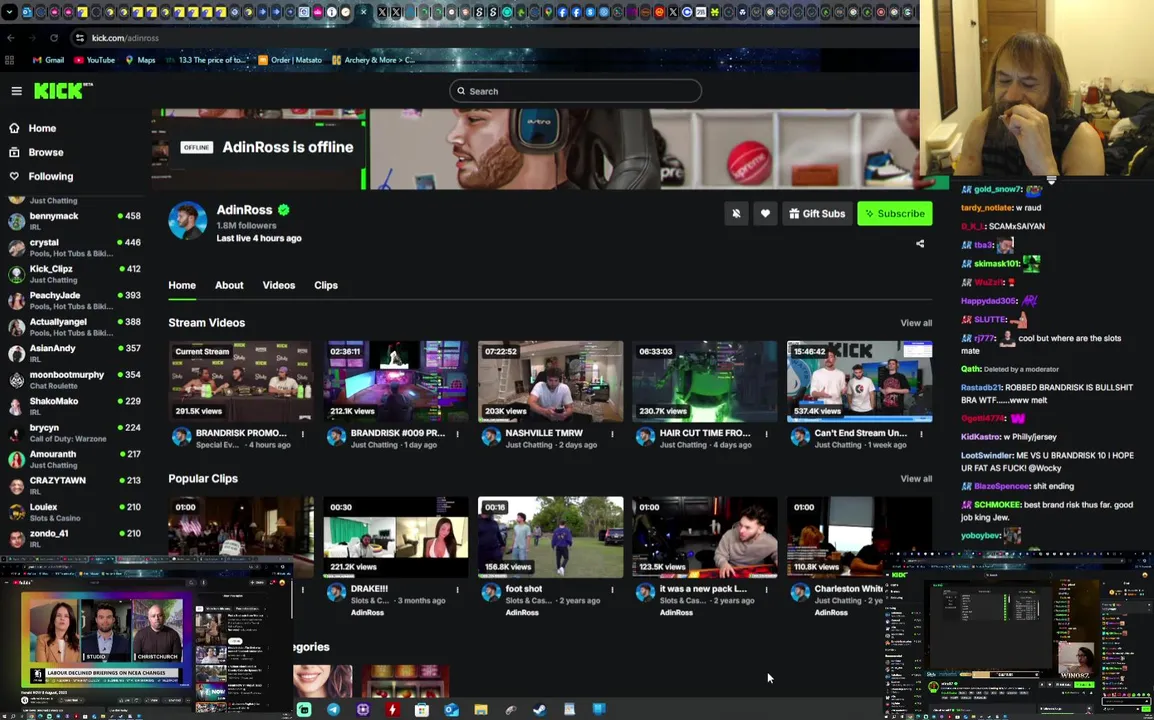
Task: Open Steam from the taskbar
Action: pos(539,710)
